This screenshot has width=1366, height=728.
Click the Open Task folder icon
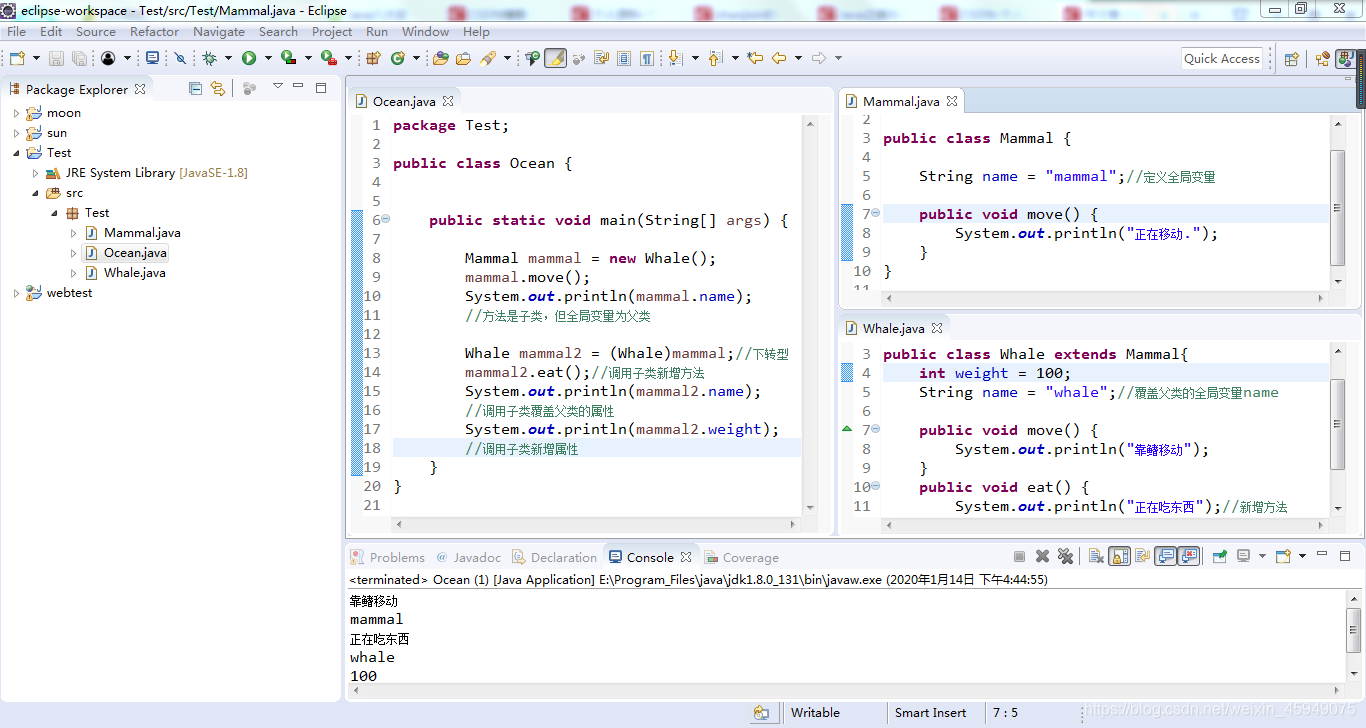463,58
